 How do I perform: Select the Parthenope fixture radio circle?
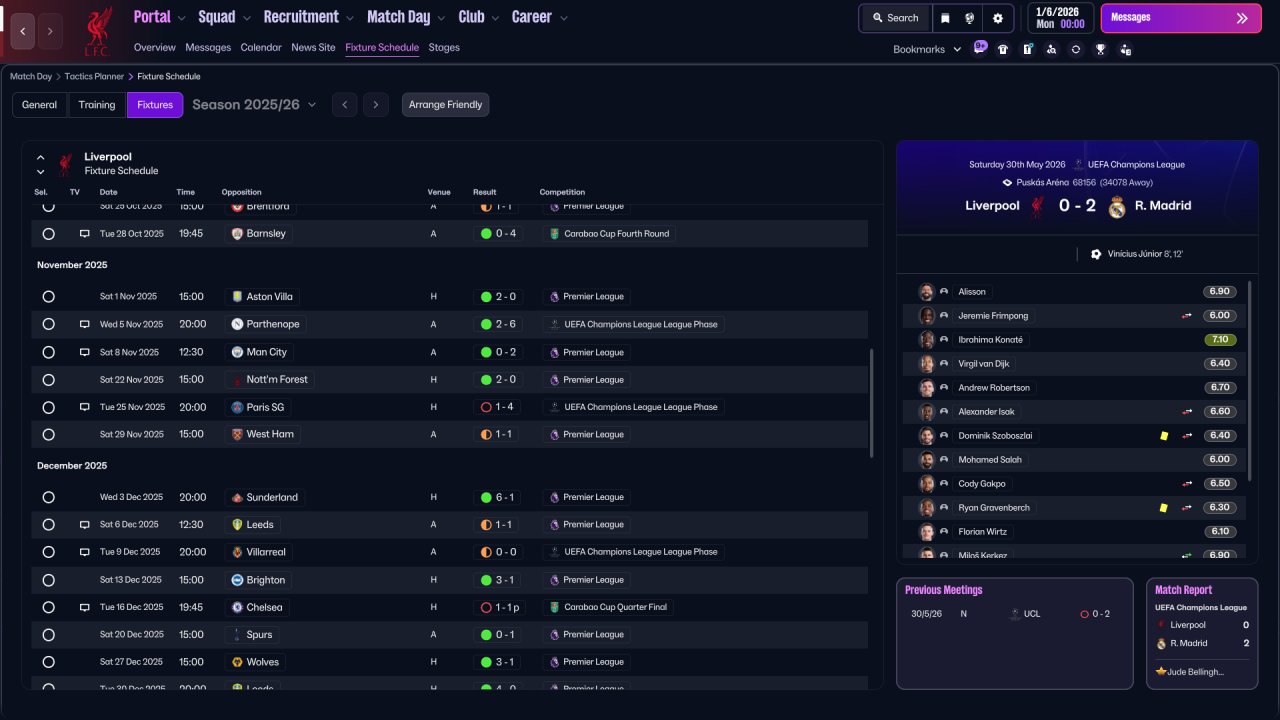click(x=48, y=325)
